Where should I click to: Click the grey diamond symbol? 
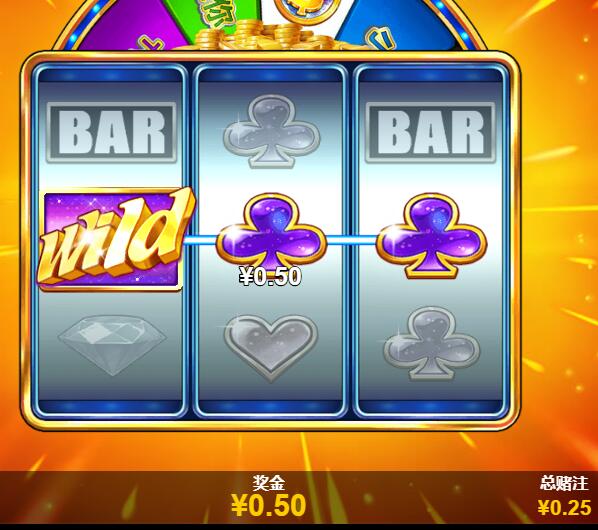point(112,345)
